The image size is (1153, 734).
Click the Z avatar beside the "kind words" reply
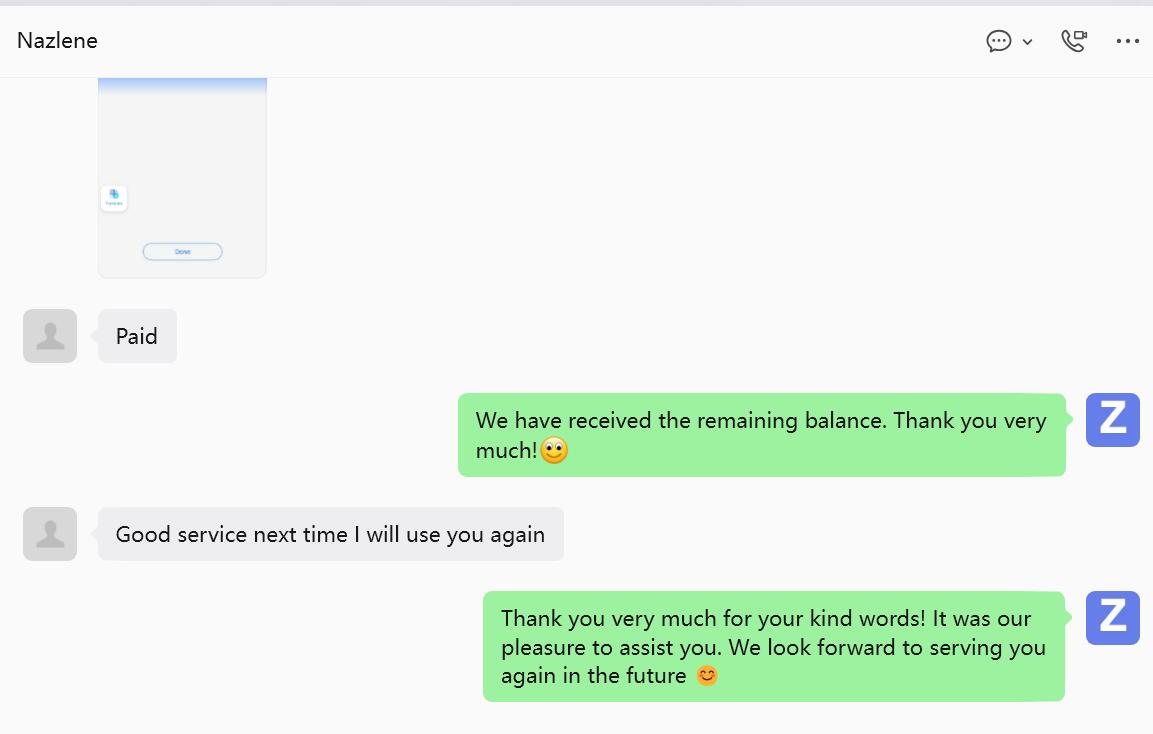point(1112,618)
